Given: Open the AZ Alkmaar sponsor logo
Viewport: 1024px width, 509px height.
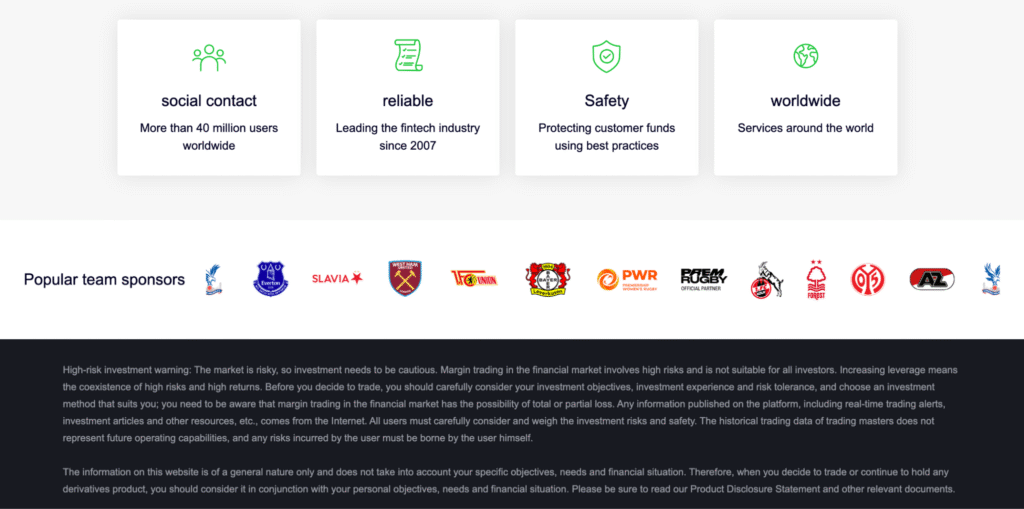Looking at the screenshot, I should [931, 279].
